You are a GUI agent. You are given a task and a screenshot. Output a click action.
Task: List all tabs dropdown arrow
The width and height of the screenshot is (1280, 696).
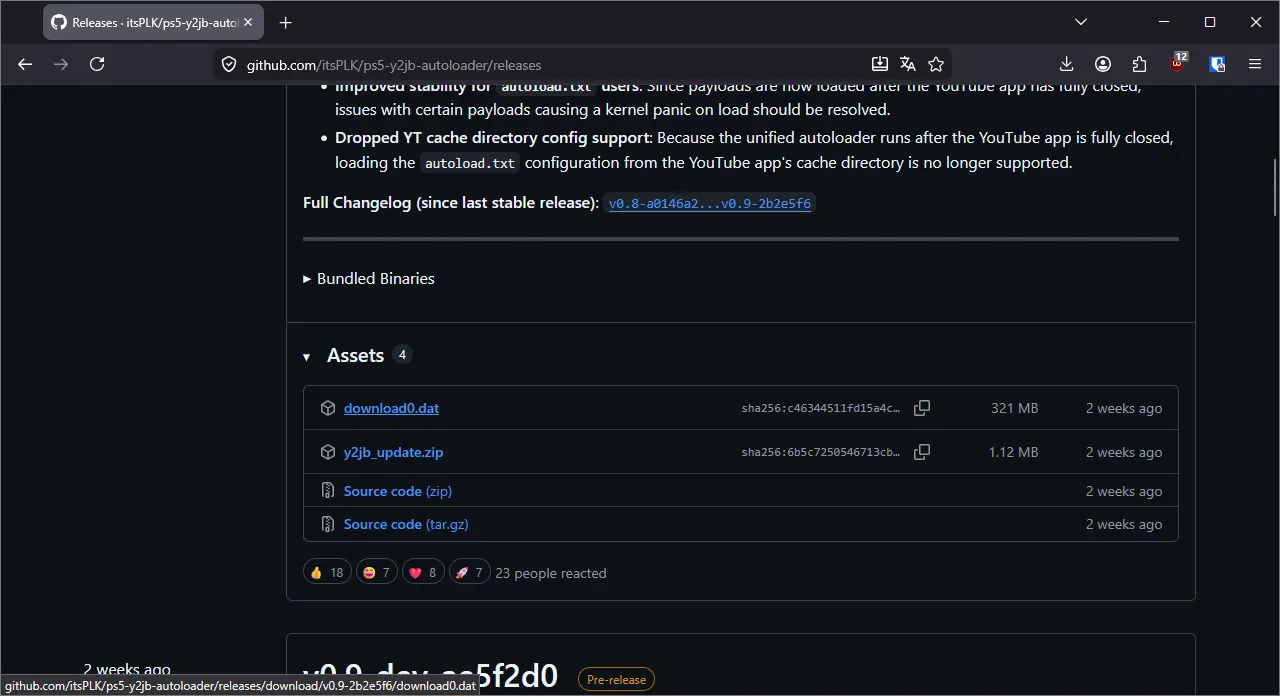1081,22
